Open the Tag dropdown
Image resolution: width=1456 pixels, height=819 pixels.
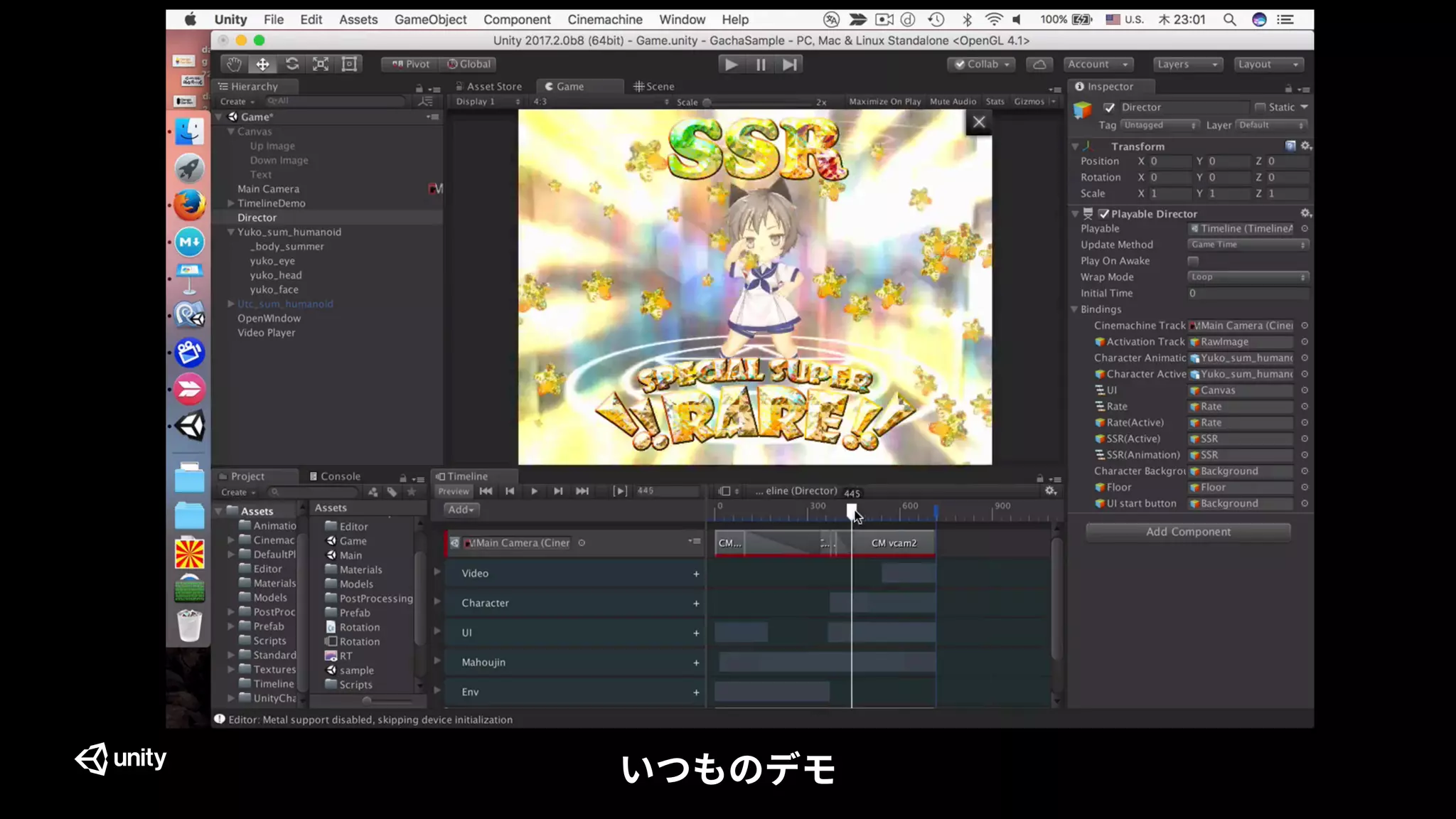click(x=1161, y=125)
